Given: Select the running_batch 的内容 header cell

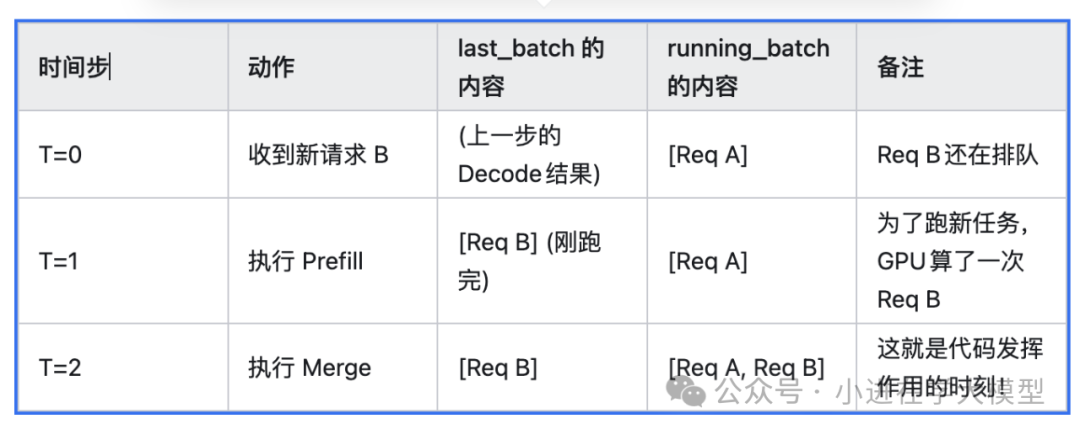Looking at the screenshot, I should [x=748, y=67].
